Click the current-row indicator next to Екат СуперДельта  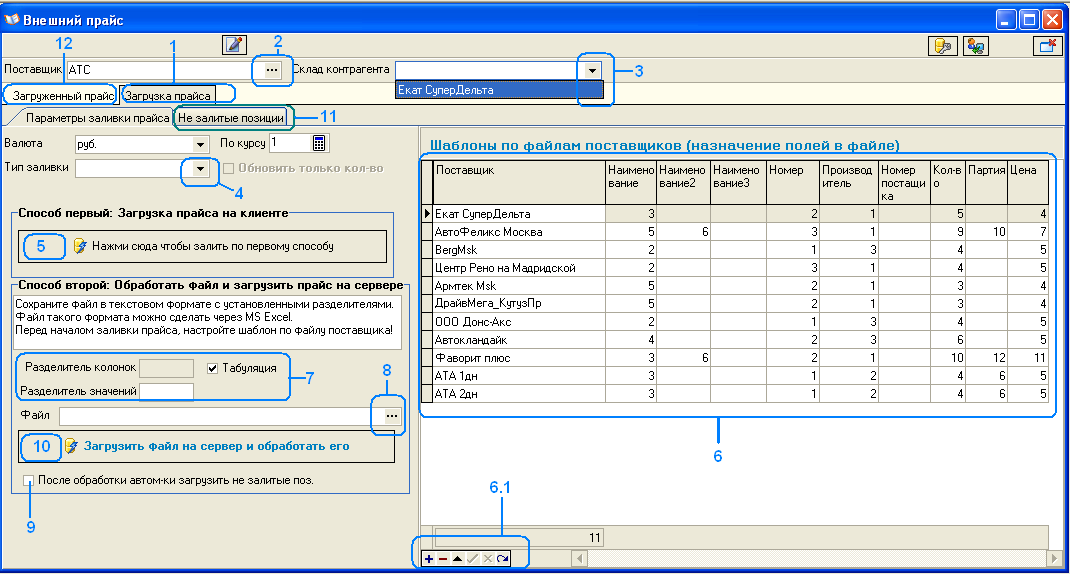427,214
